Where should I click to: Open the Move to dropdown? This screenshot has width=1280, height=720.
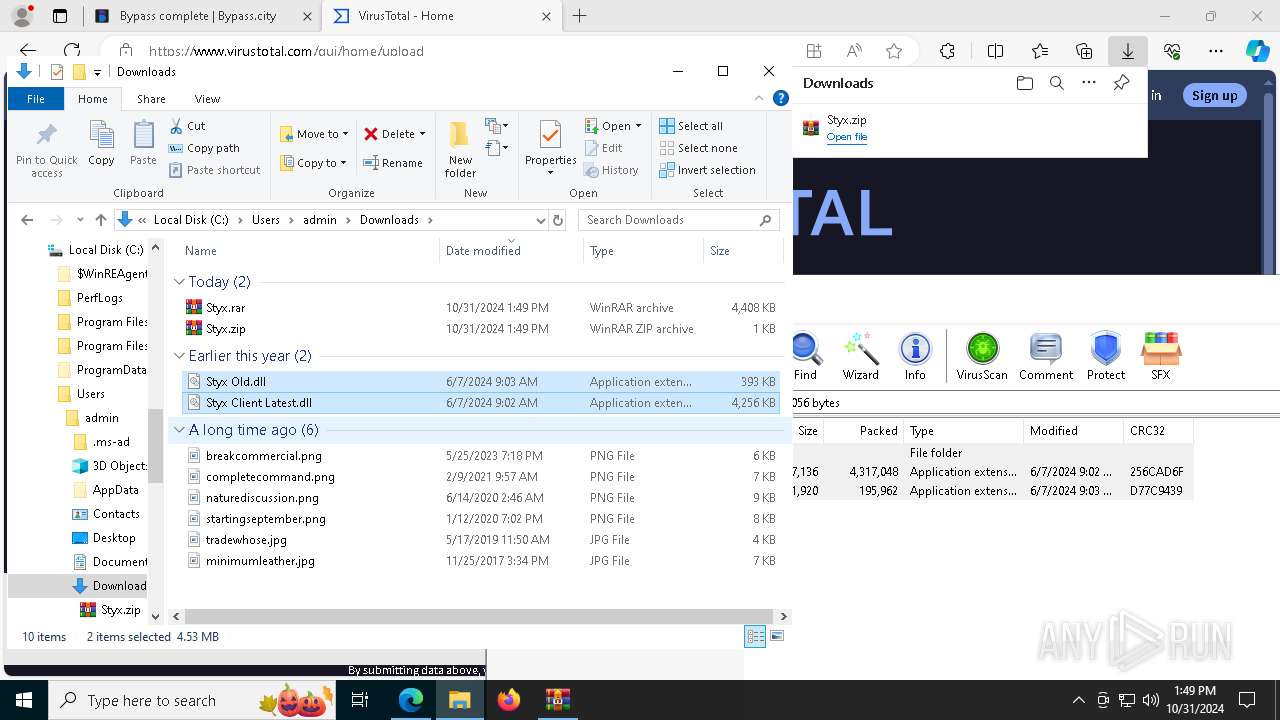[x=314, y=134]
